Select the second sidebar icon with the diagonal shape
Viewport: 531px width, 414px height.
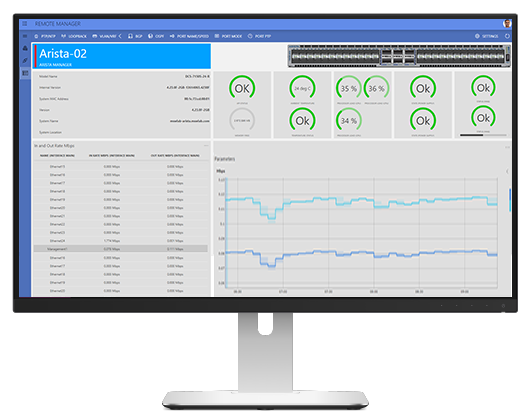pos(25,61)
